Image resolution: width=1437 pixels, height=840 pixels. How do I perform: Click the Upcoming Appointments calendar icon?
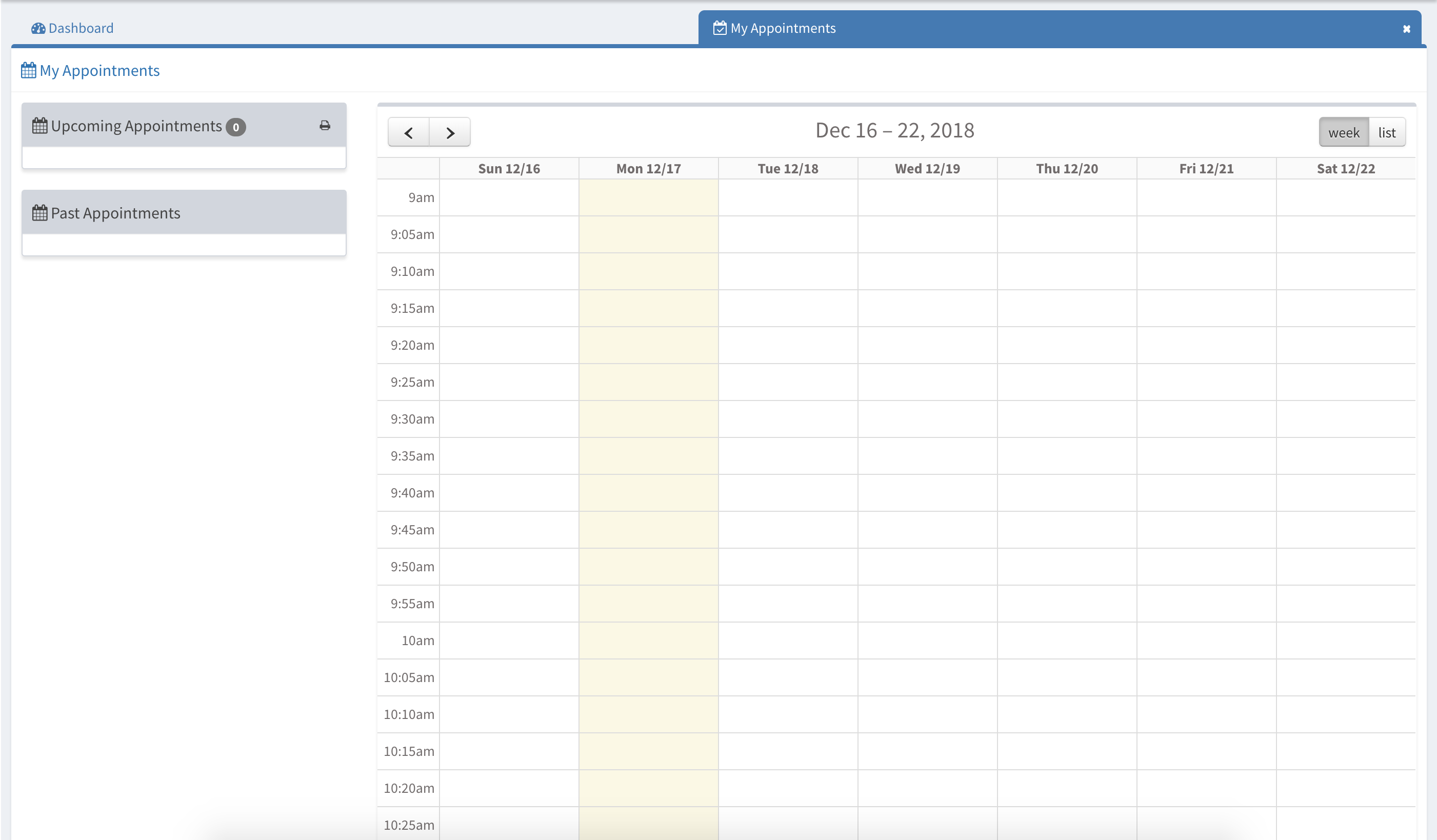click(39, 126)
